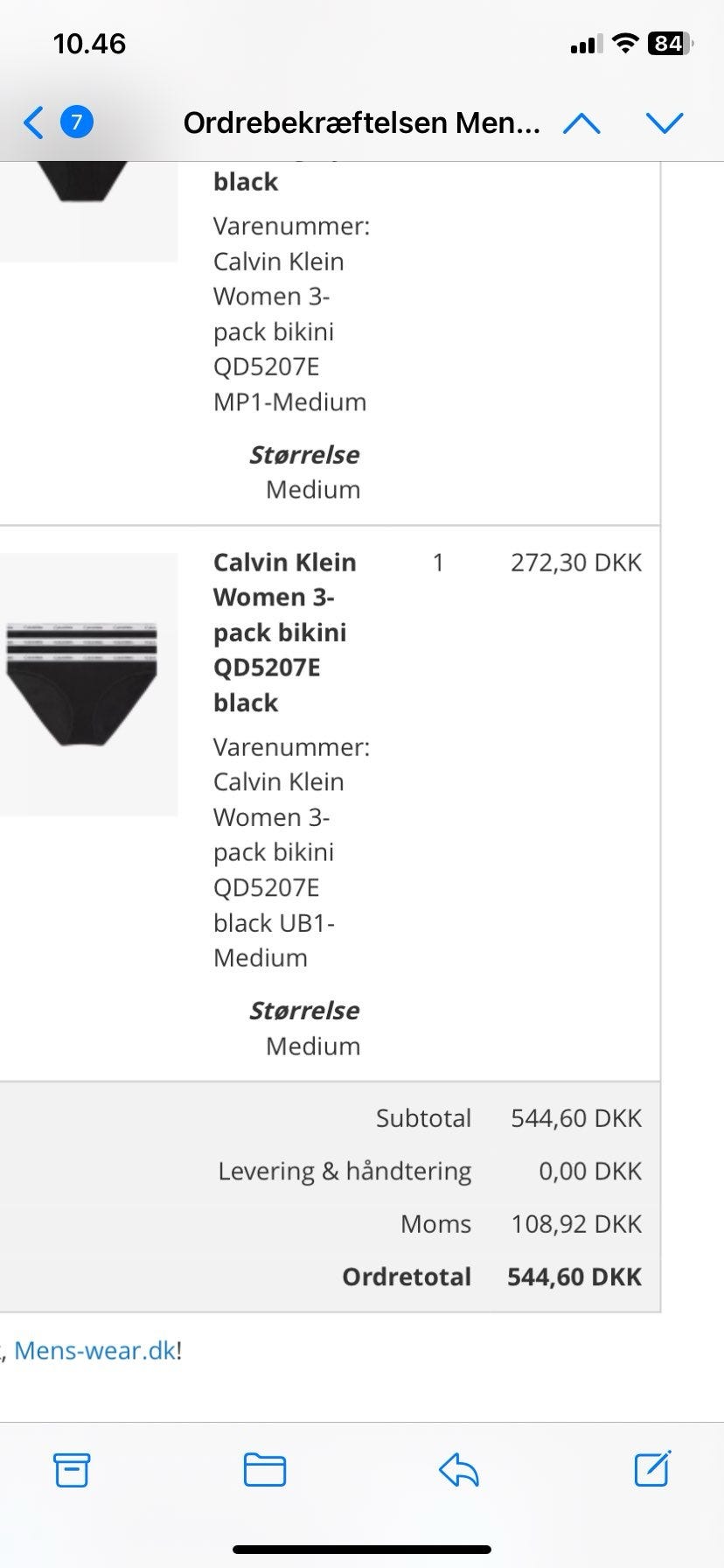Go to previous message with up chevron
724x1568 pixels.
(x=581, y=123)
